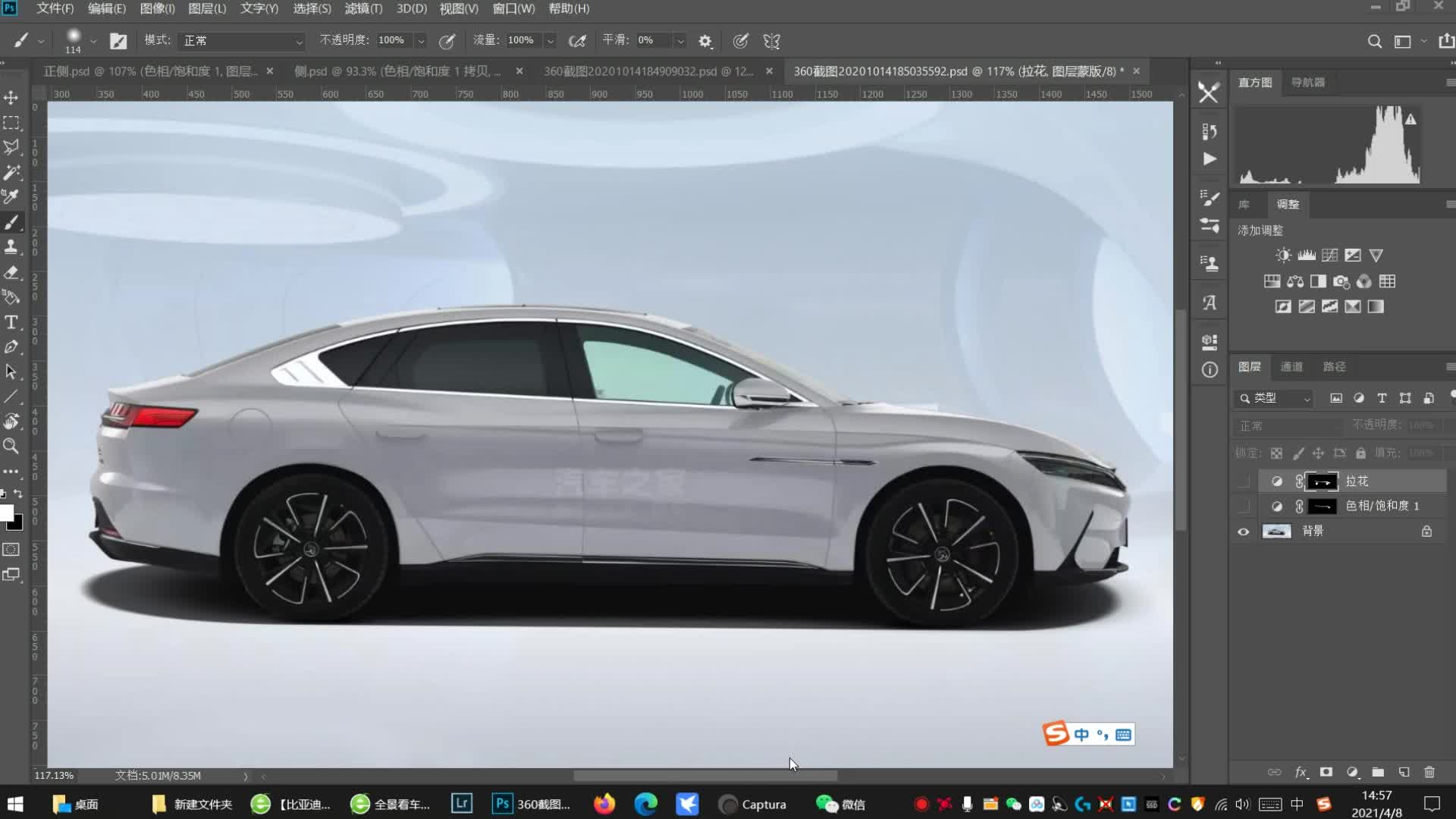1456x819 pixels.
Task: Close the 侧.psd document tab
Action: pos(519,71)
